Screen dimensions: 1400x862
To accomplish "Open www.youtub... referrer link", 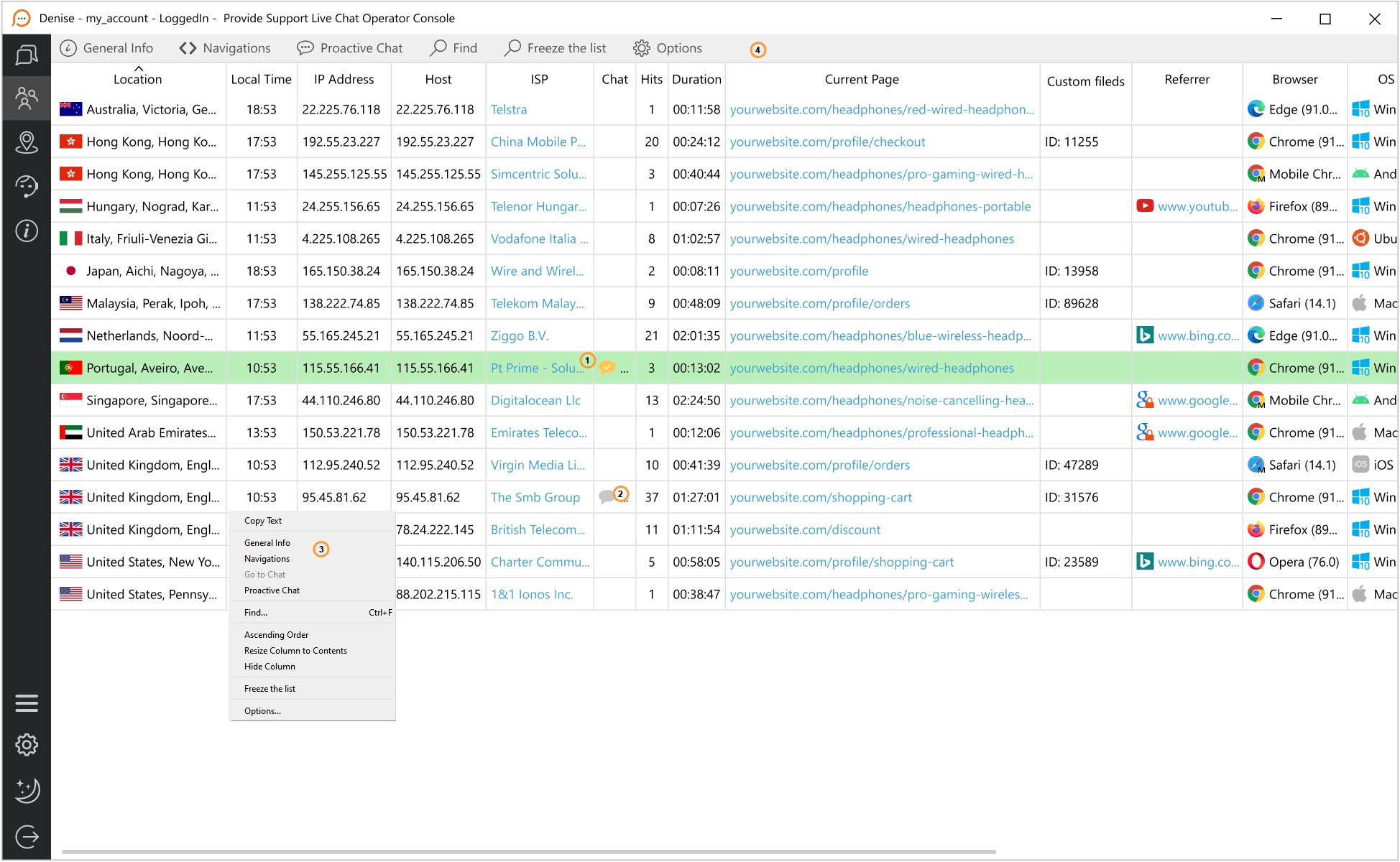I will pos(1198,206).
